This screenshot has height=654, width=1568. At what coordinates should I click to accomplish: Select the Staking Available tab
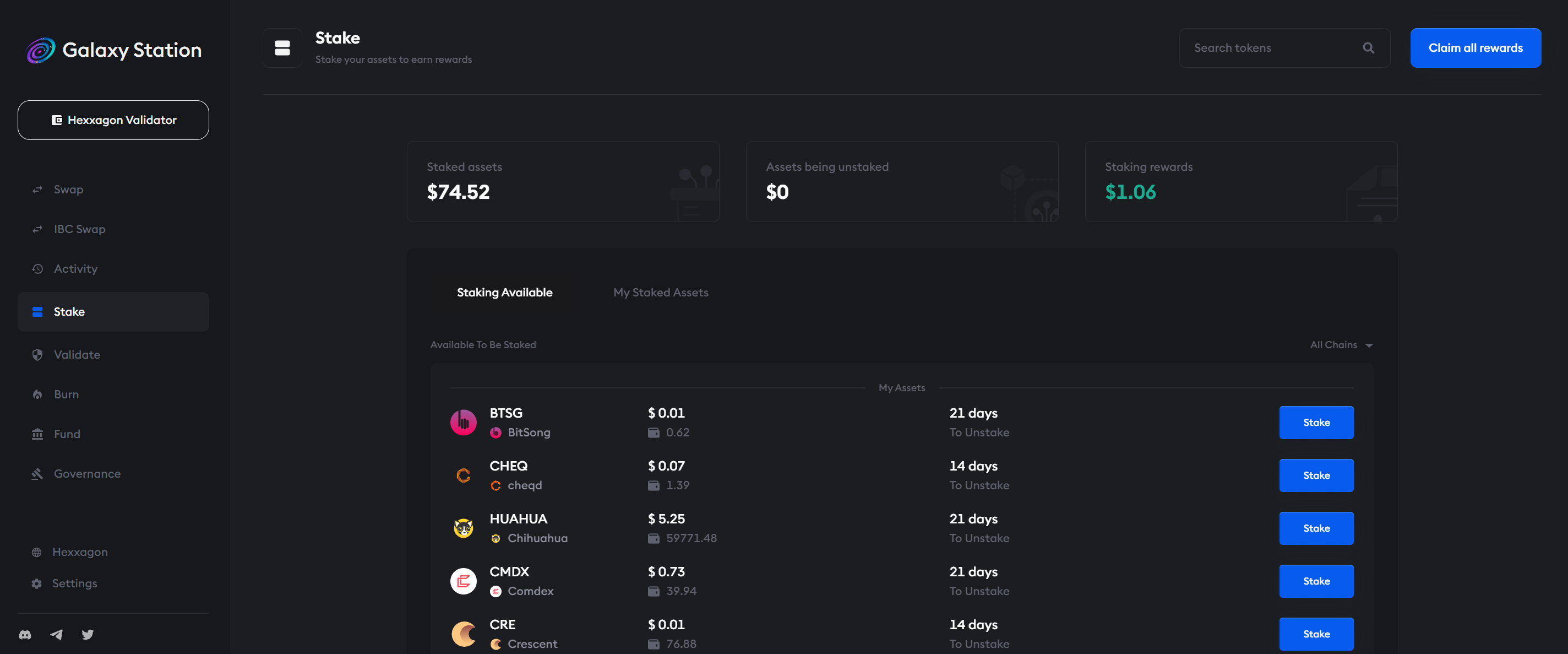coord(505,293)
